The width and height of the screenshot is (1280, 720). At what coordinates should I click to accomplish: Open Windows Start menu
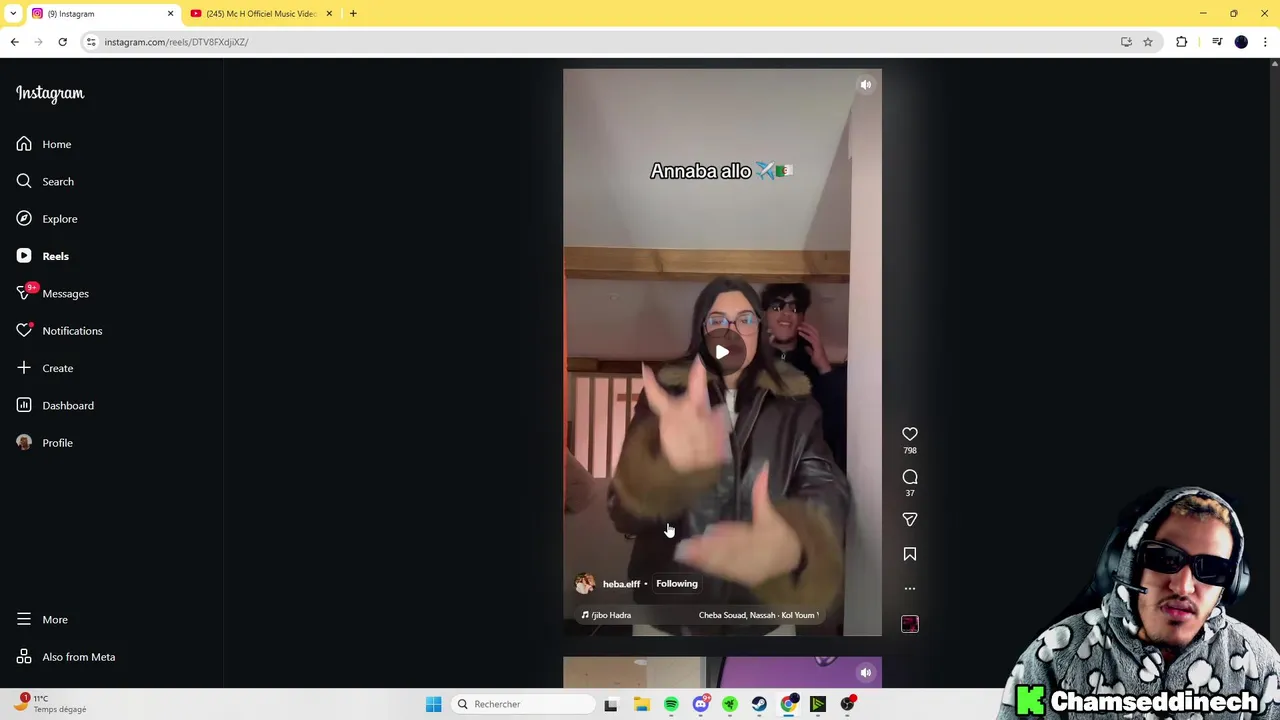click(x=433, y=704)
